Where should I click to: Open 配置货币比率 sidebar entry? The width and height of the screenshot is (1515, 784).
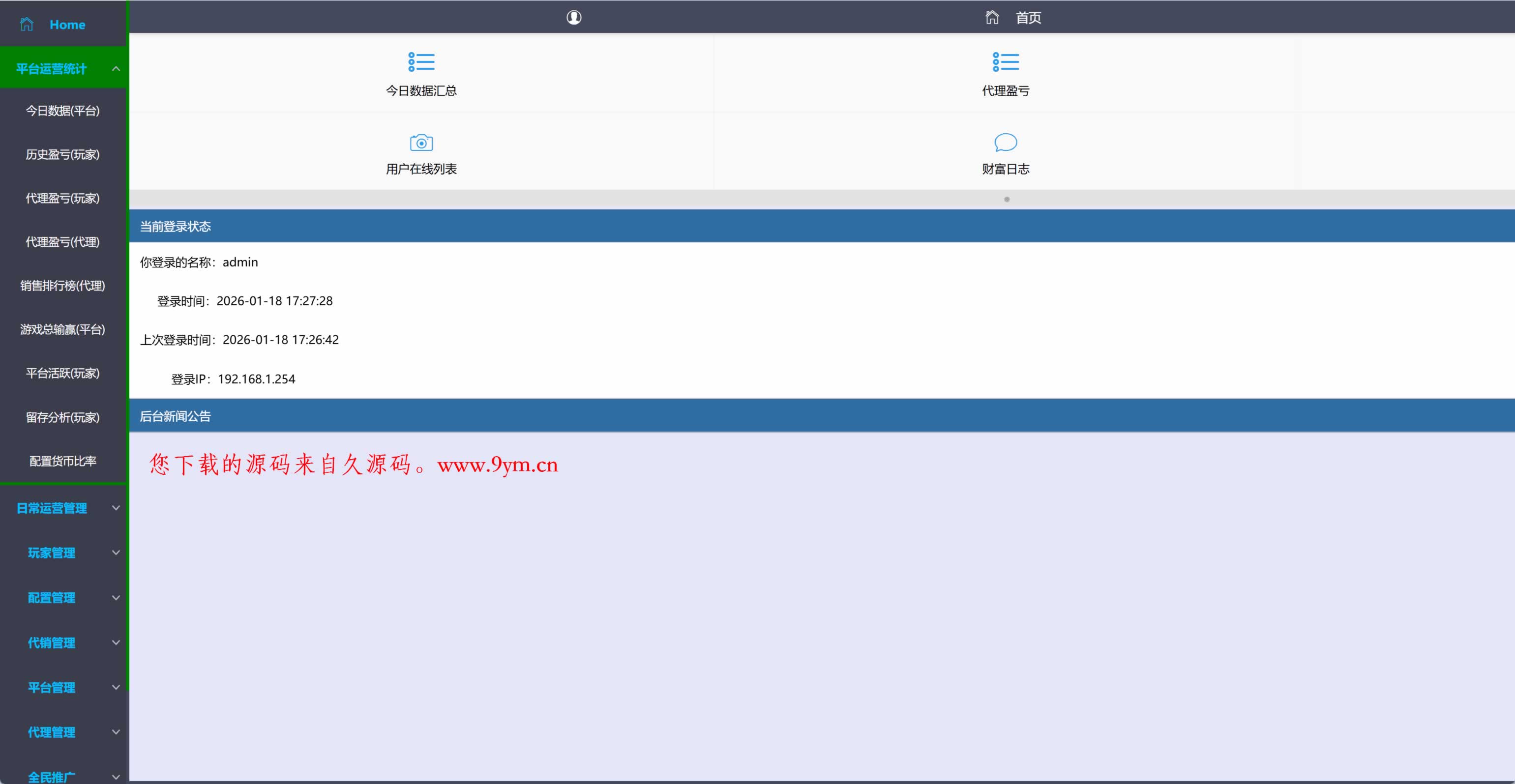pos(62,462)
